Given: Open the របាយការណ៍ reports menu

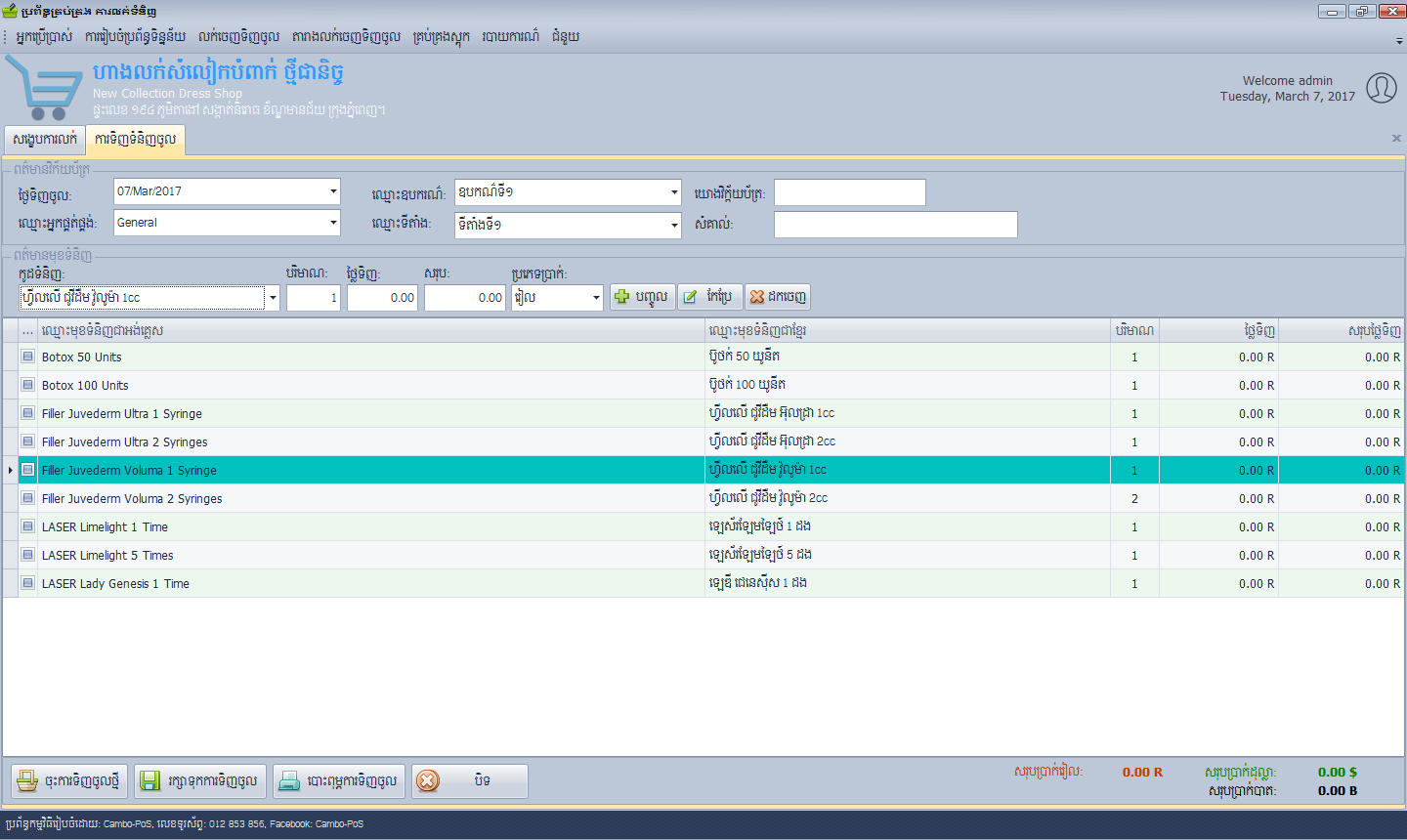Looking at the screenshot, I should click(x=510, y=36).
